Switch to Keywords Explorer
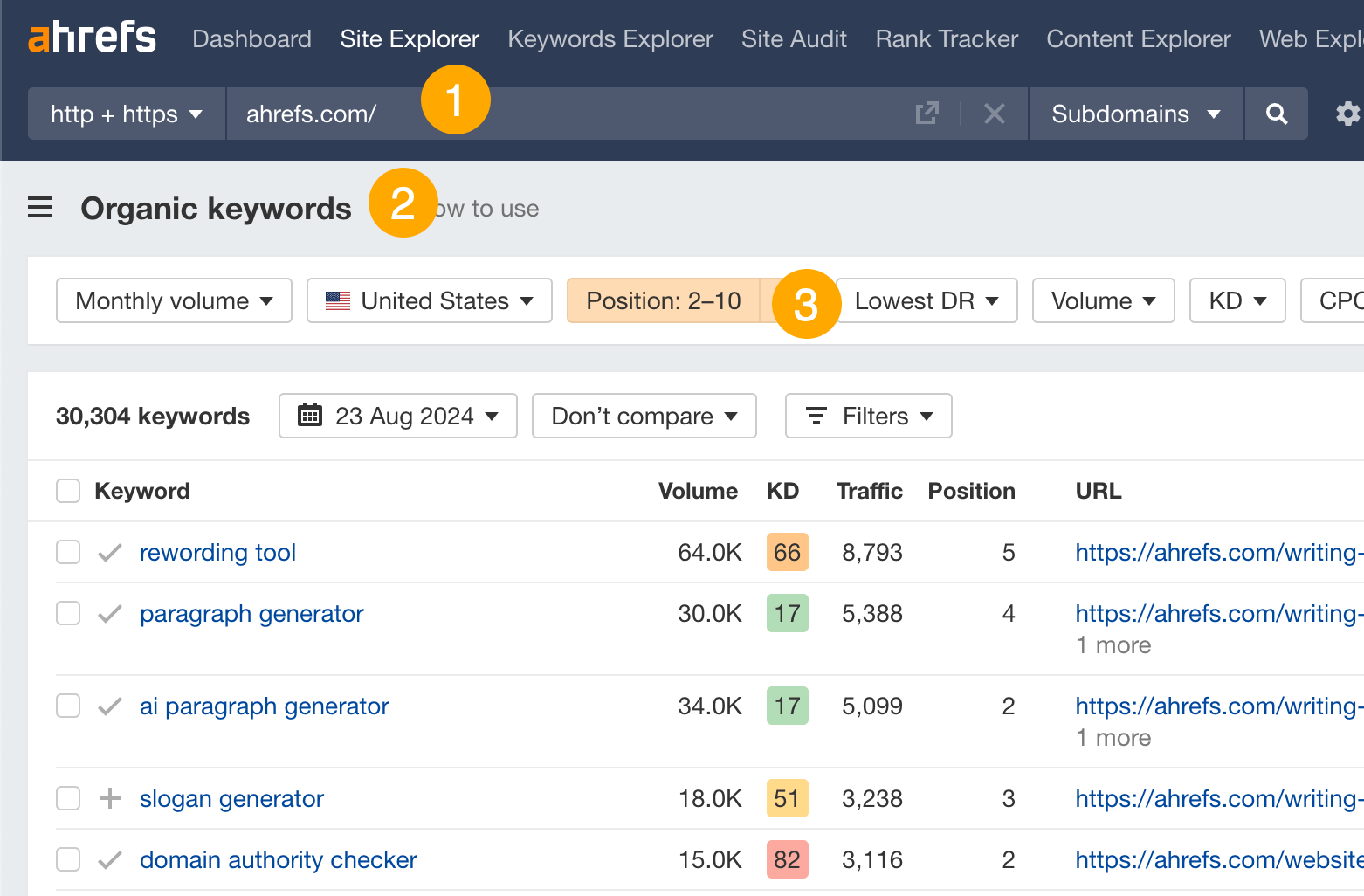 tap(610, 38)
